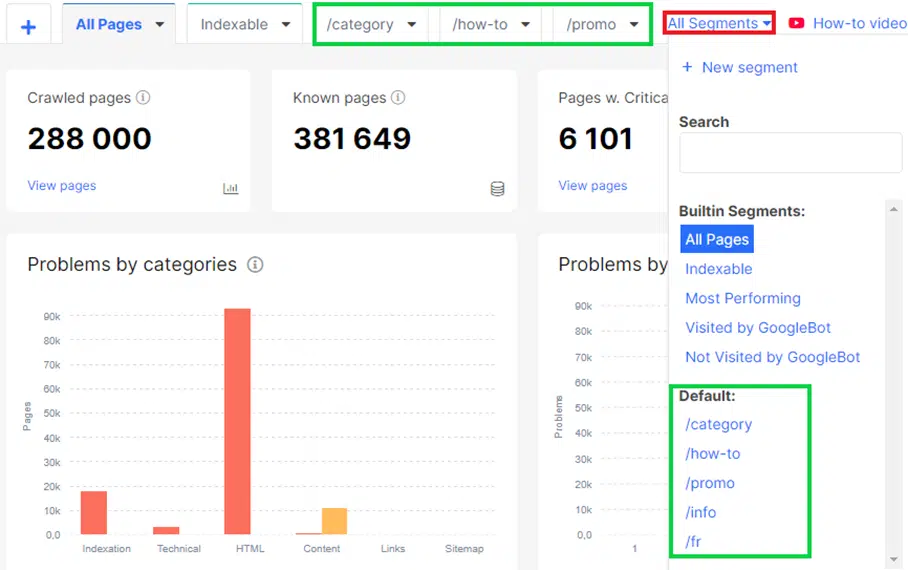Expand the All Segments dropdown
This screenshot has height=570, width=908.
click(719, 23)
